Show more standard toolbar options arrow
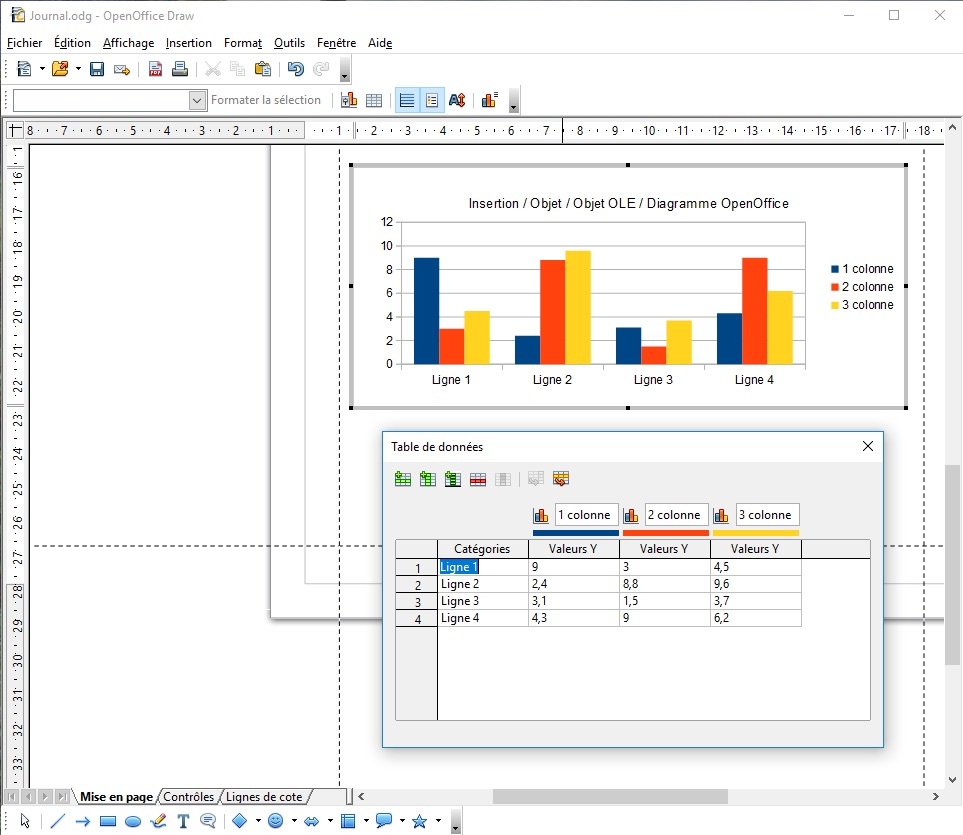Image resolution: width=963 pixels, height=835 pixels. pyautogui.click(x=345, y=69)
